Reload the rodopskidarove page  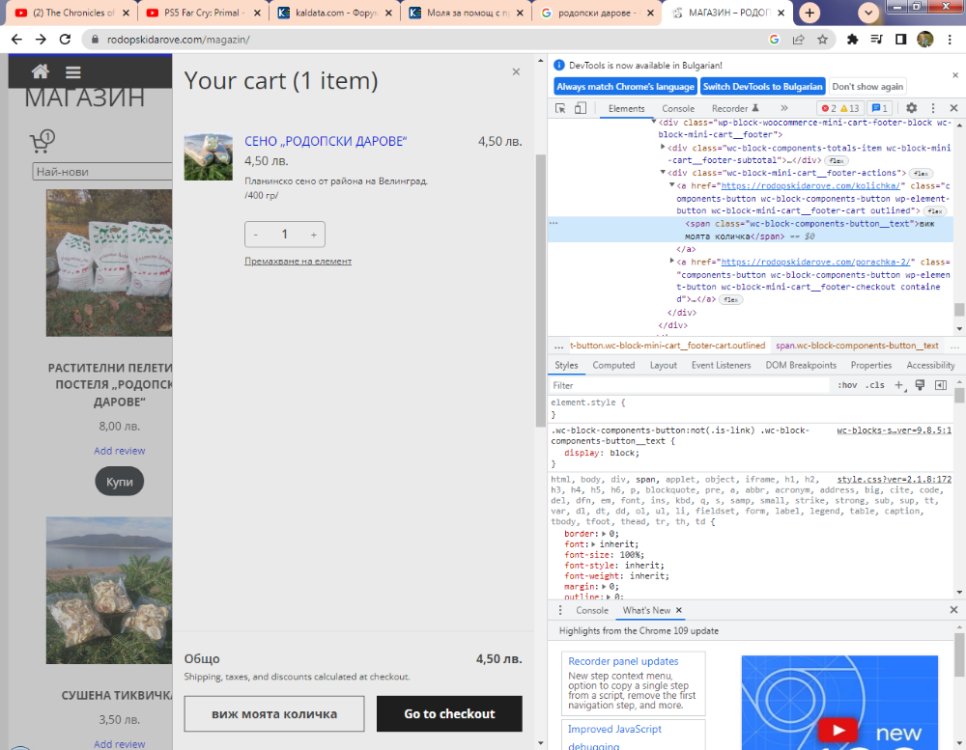(65, 39)
